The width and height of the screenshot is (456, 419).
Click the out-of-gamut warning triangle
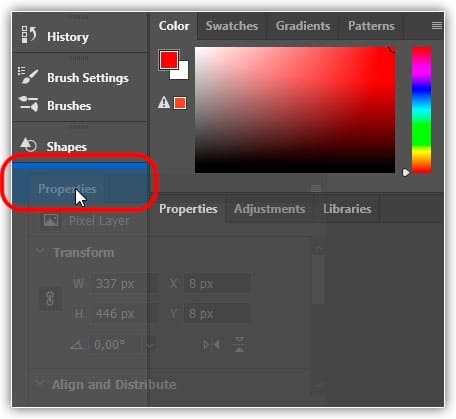[164, 102]
